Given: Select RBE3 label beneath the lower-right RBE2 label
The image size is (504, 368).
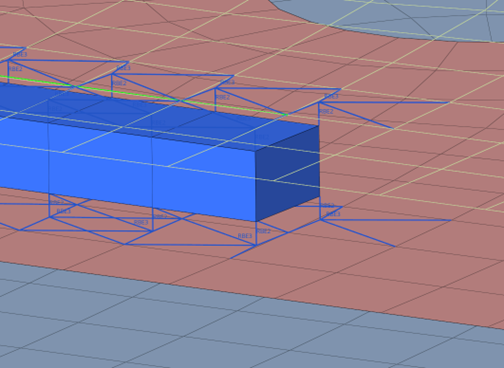Looking at the screenshot, I should coord(333,214).
